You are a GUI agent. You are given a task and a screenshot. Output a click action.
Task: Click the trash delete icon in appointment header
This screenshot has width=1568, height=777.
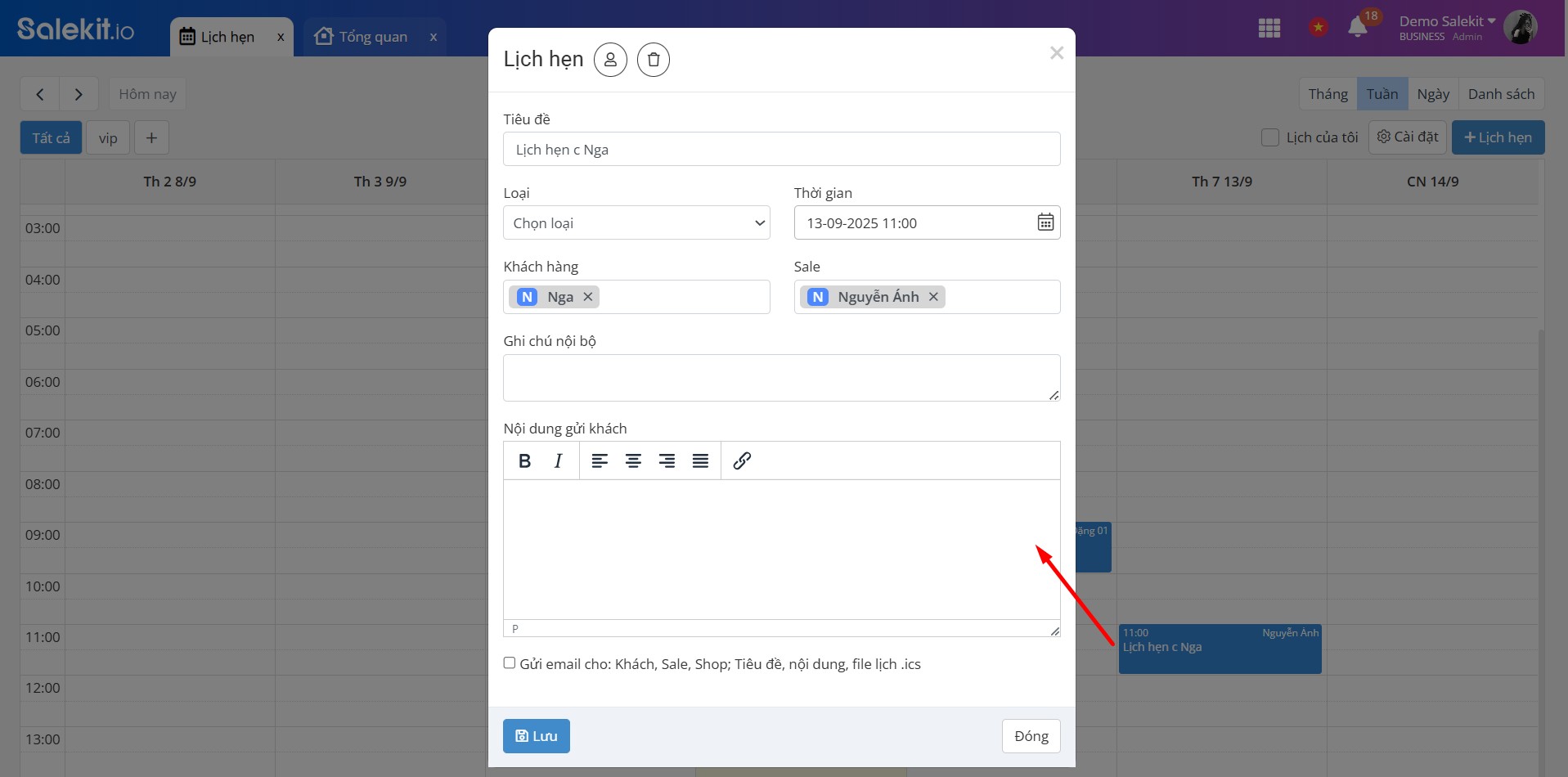click(653, 60)
